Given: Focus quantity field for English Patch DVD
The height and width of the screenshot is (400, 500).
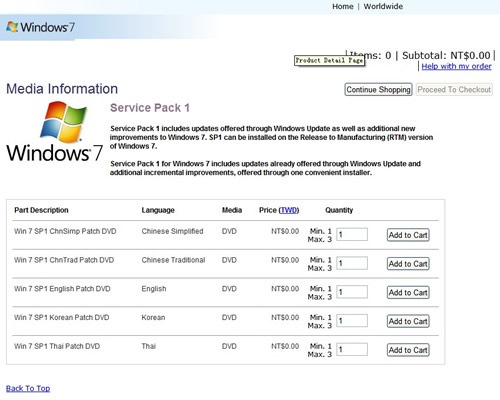Looking at the screenshot, I should (352, 292).
